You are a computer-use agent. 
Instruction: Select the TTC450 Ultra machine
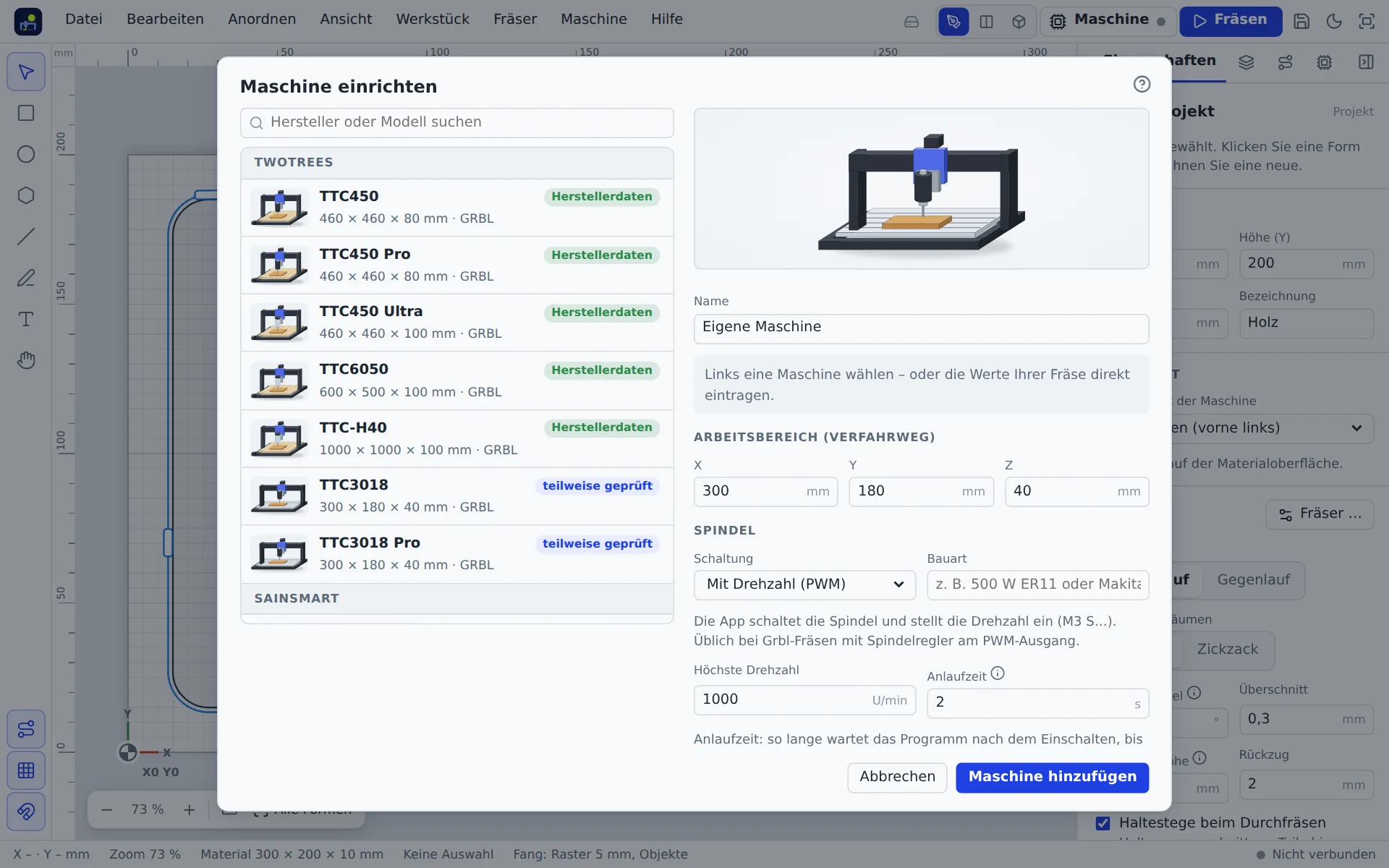tap(457, 323)
